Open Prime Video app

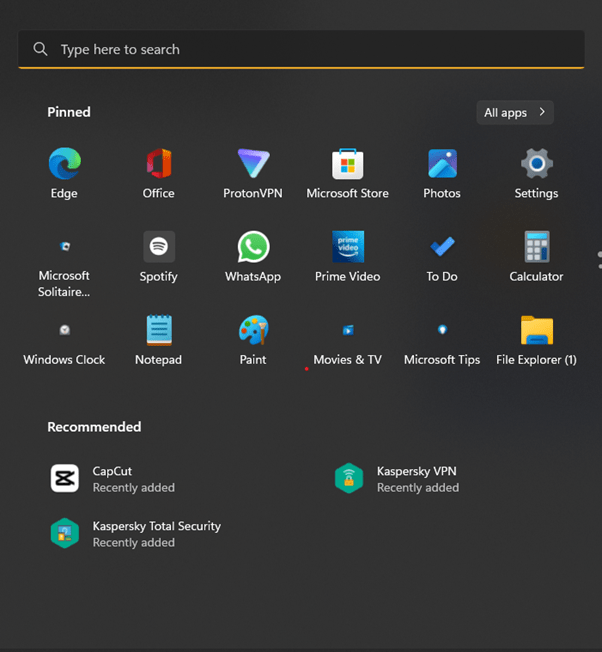click(x=348, y=256)
